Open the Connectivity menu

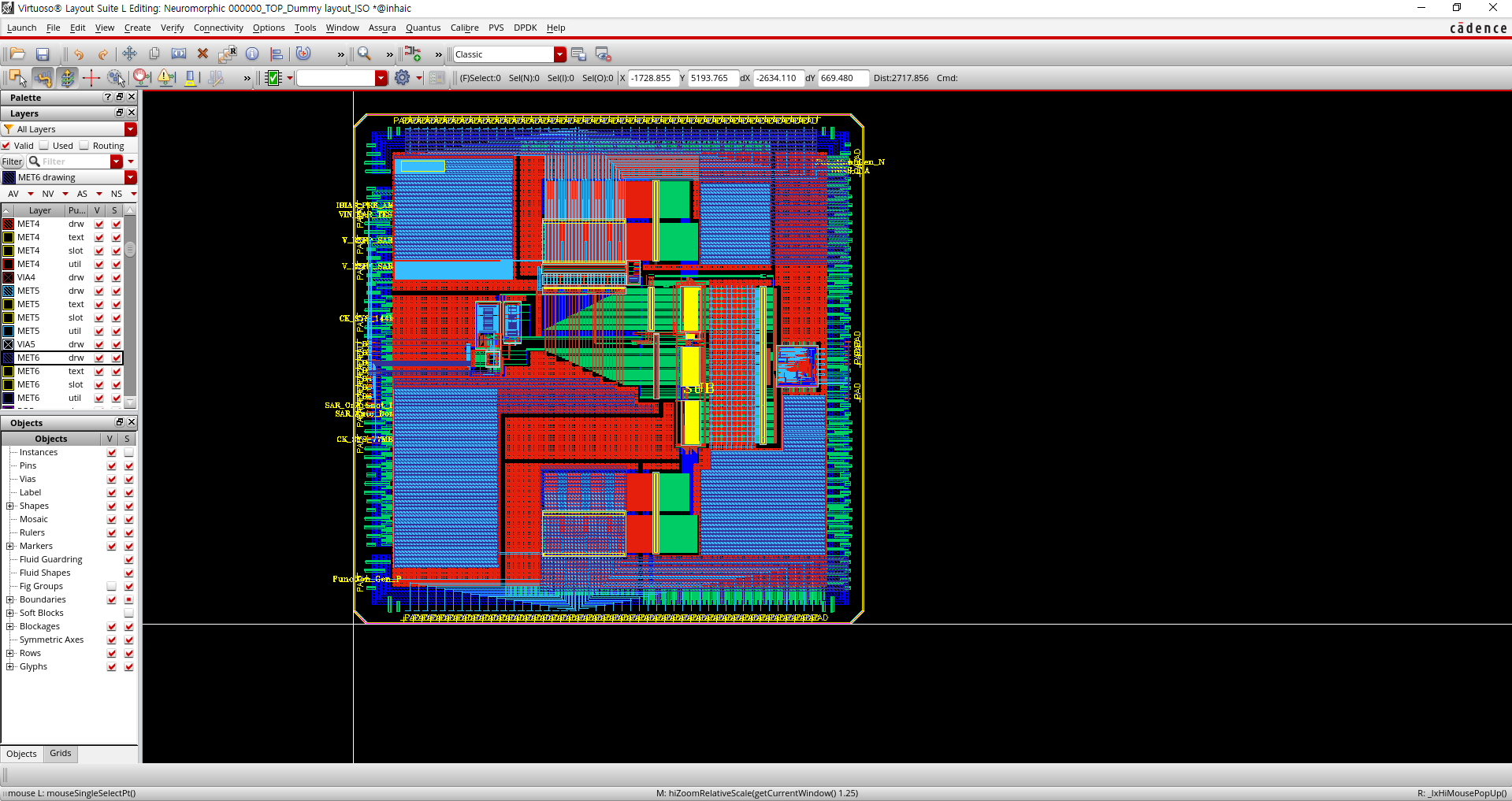pos(218,28)
